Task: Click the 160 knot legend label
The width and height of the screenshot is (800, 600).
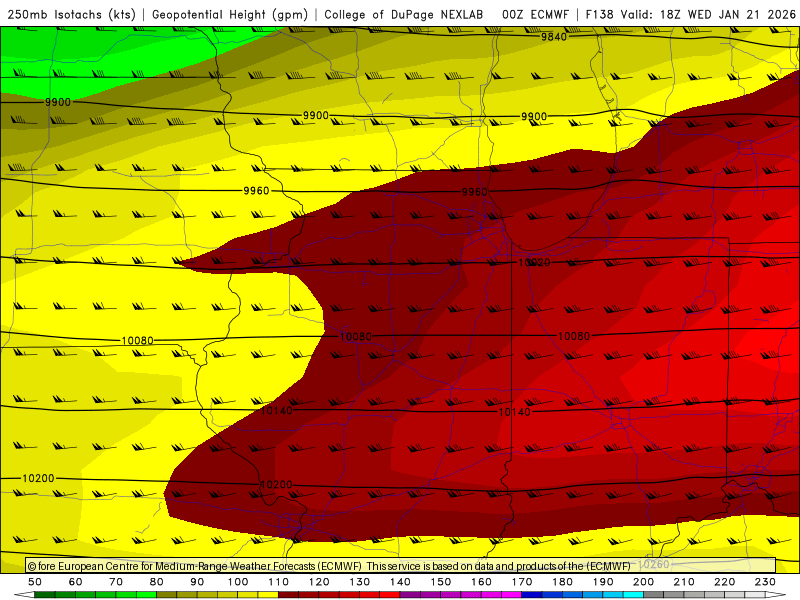Action: 481,582
